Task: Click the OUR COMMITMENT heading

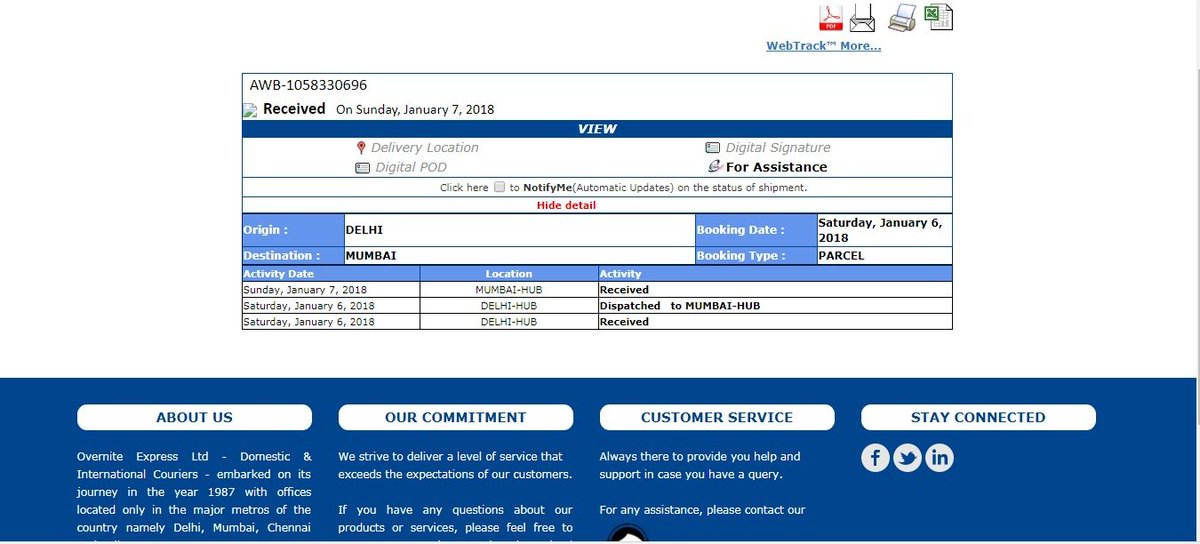Action: pyautogui.click(x=455, y=417)
